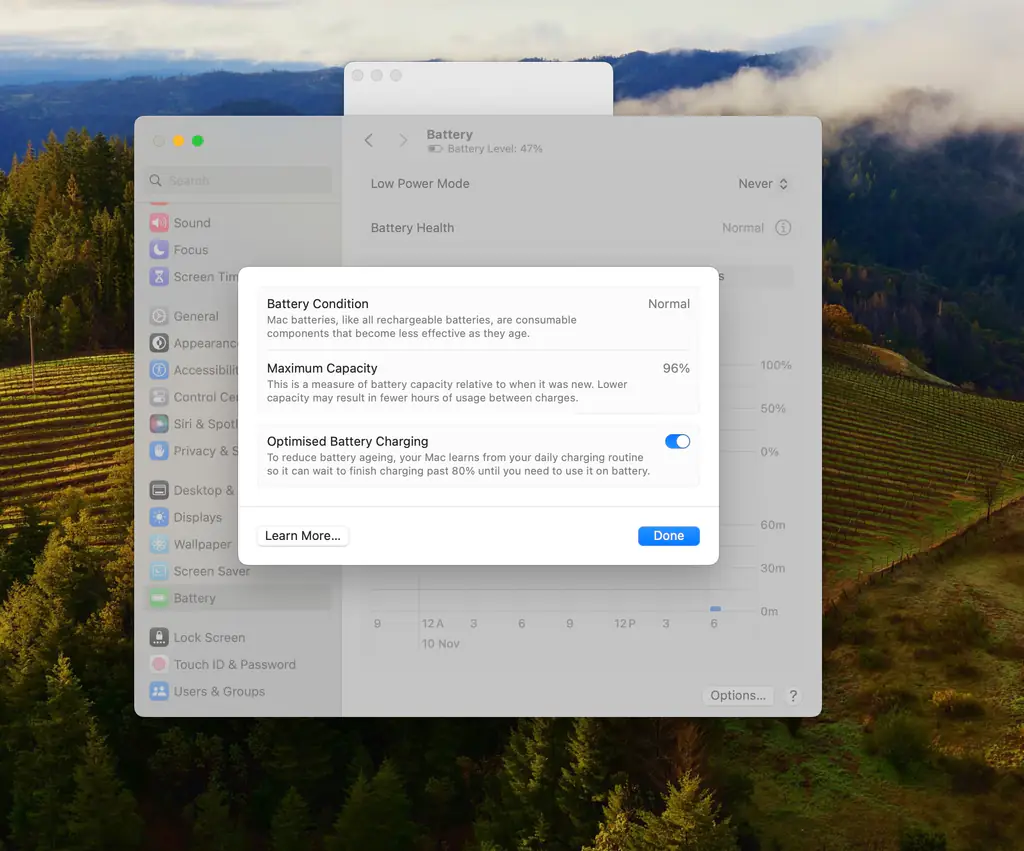
Task: Click the Touch ID & Password icon
Action: [159, 664]
